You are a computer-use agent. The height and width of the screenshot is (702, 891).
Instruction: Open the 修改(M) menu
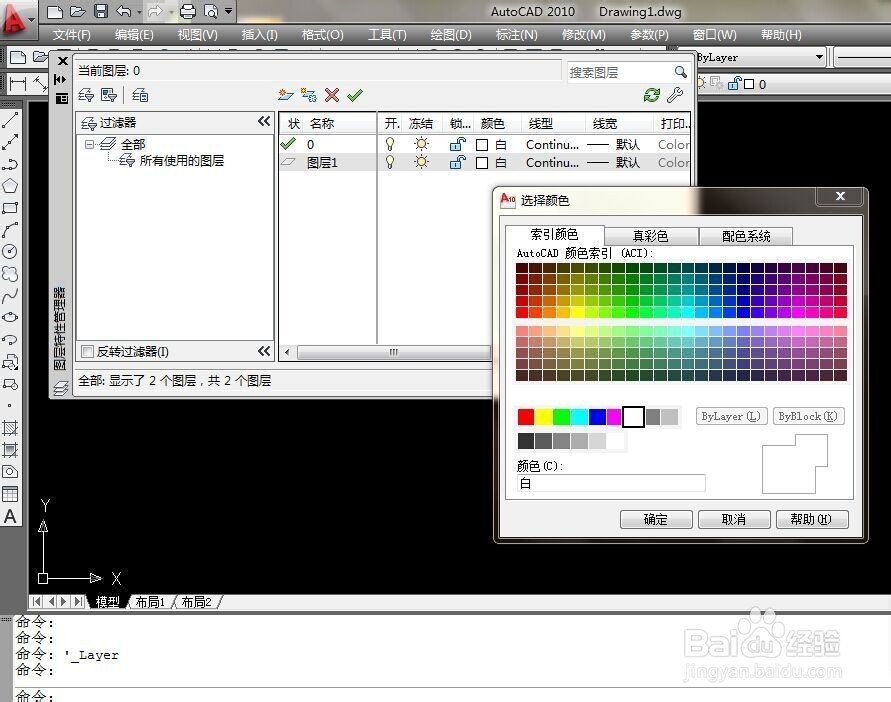click(x=584, y=35)
